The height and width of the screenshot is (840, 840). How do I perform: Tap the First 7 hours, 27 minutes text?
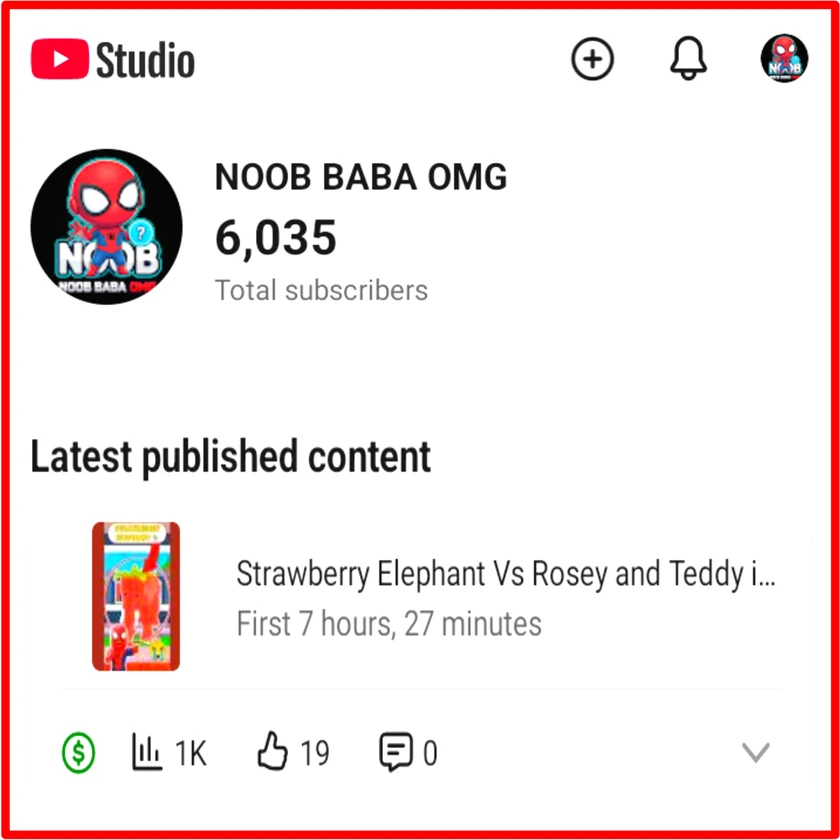tap(389, 624)
